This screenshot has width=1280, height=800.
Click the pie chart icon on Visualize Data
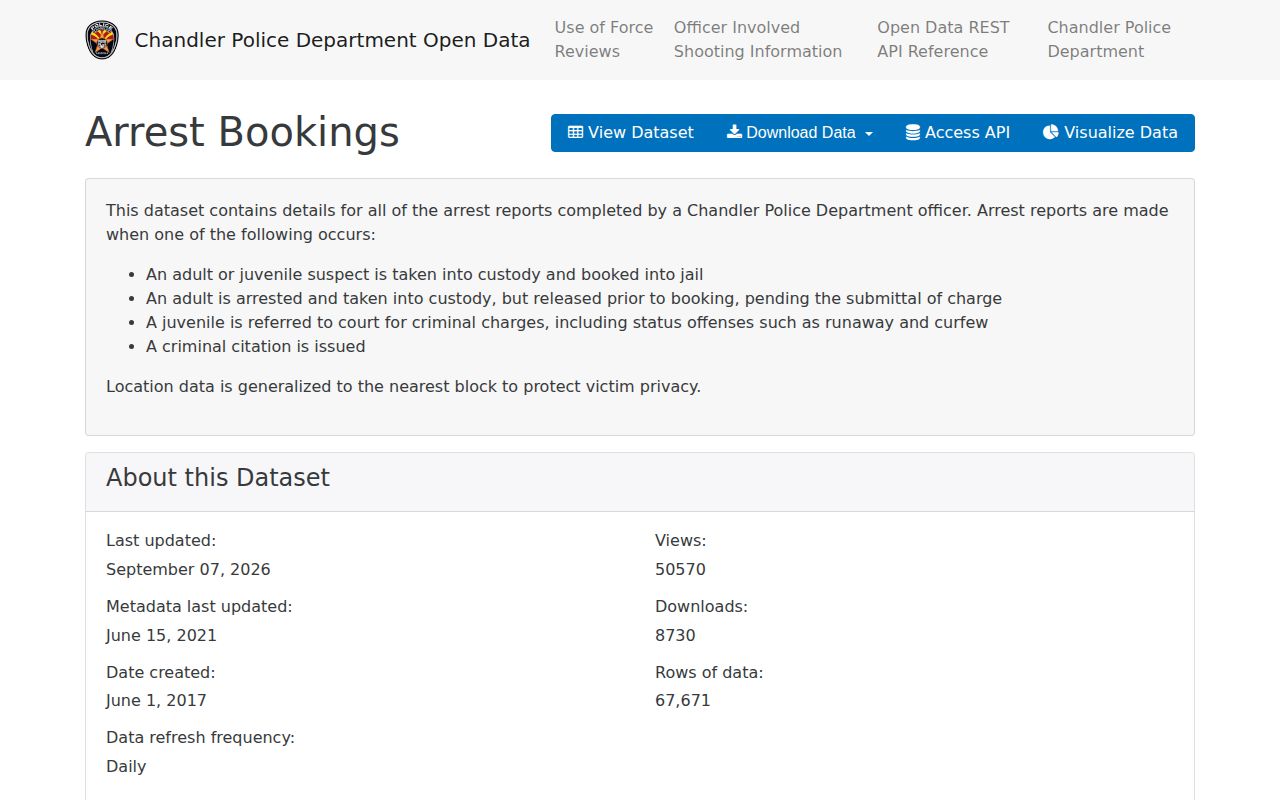coord(1050,132)
